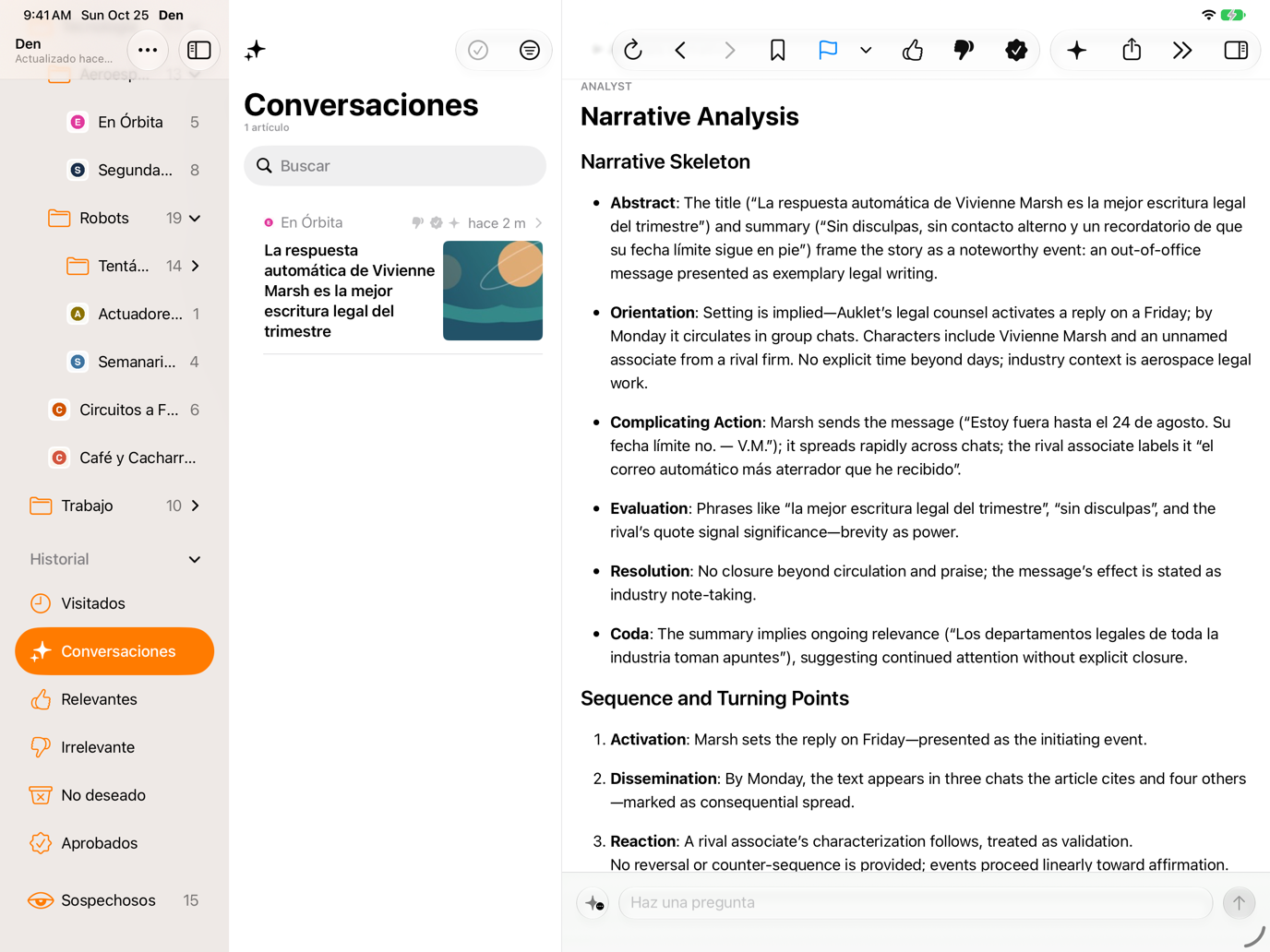Screen dimensions: 1270x952
Task: Mark all as read checkmark button
Action: point(478,50)
